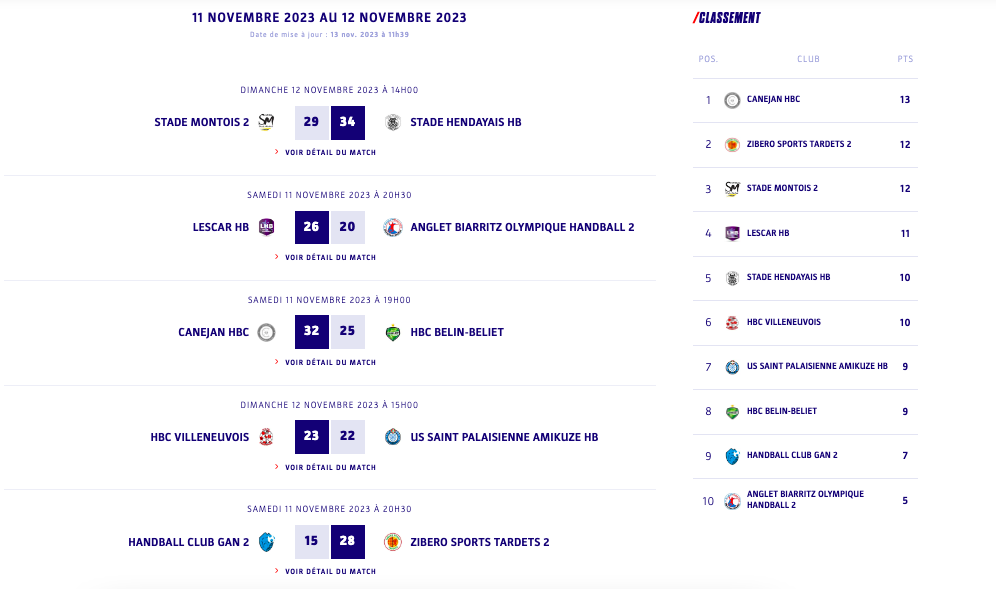Expand match detail for Canejan vs Belin-Beliet
The image size is (996, 589).
330,362
